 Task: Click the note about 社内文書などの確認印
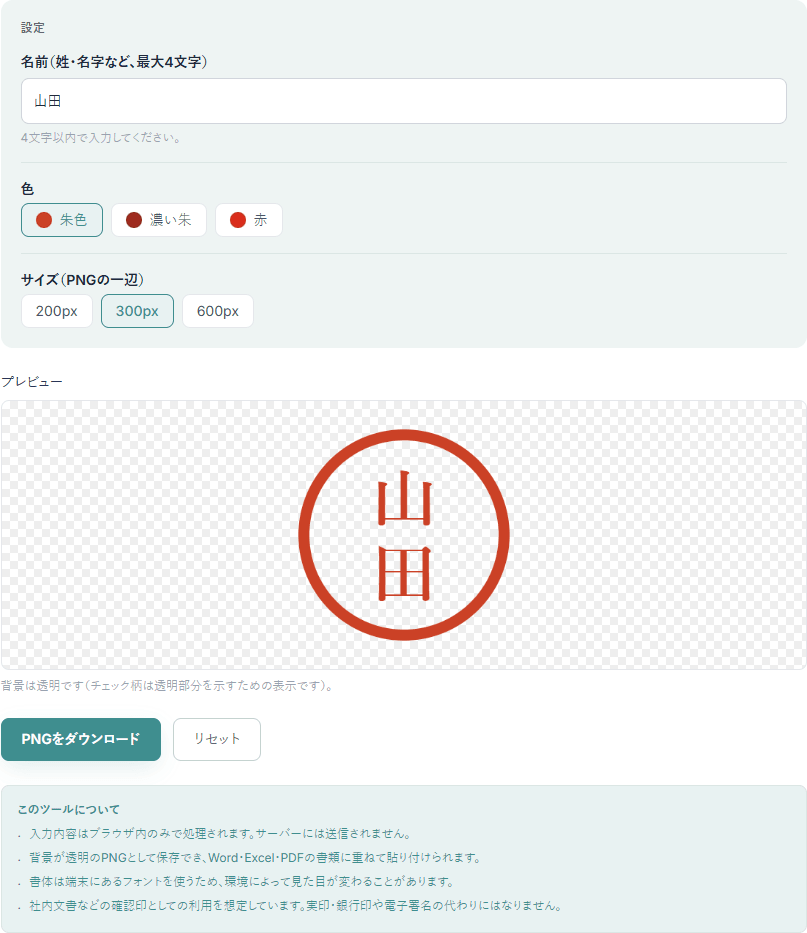[x=296, y=906]
